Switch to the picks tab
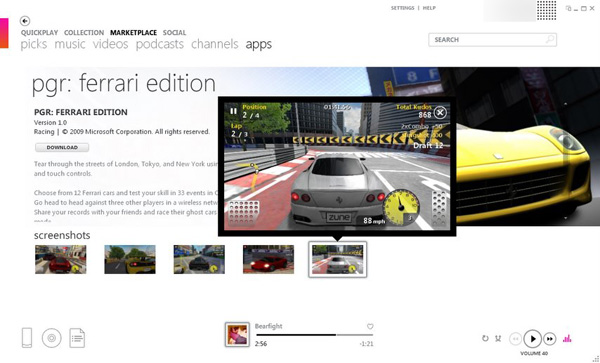 point(34,44)
